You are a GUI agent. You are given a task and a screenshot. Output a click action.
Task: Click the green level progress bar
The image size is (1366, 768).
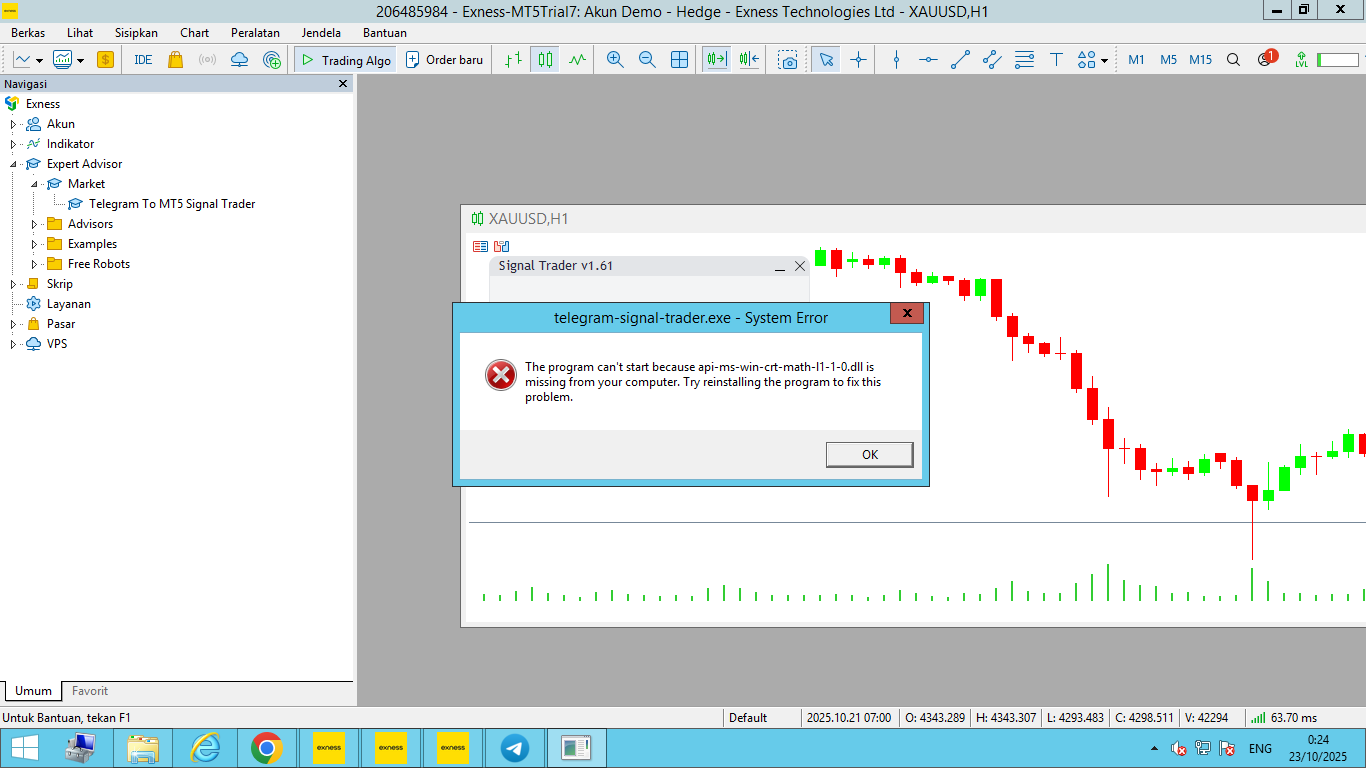pos(1338,60)
